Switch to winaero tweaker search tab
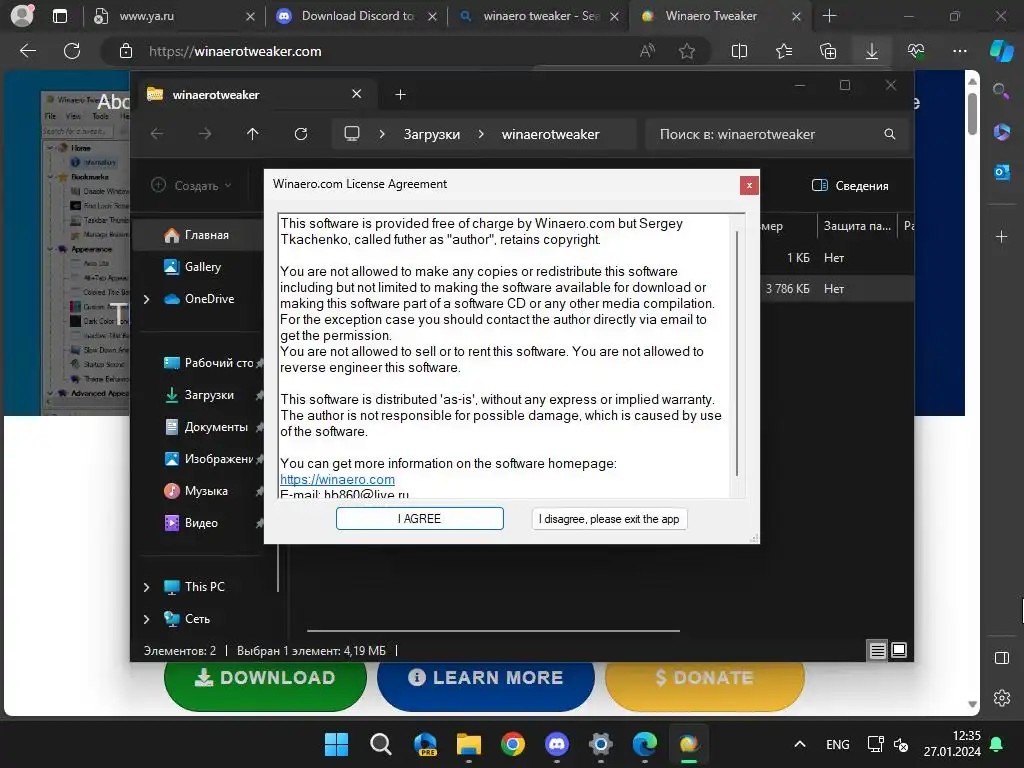The image size is (1024, 768). pyautogui.click(x=538, y=16)
